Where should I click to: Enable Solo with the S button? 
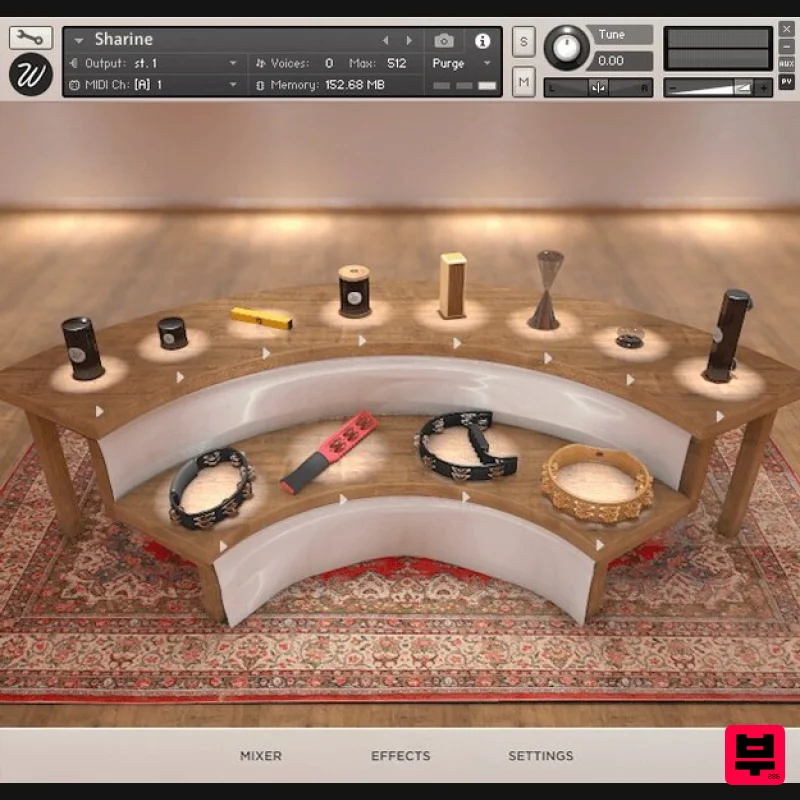(x=522, y=42)
